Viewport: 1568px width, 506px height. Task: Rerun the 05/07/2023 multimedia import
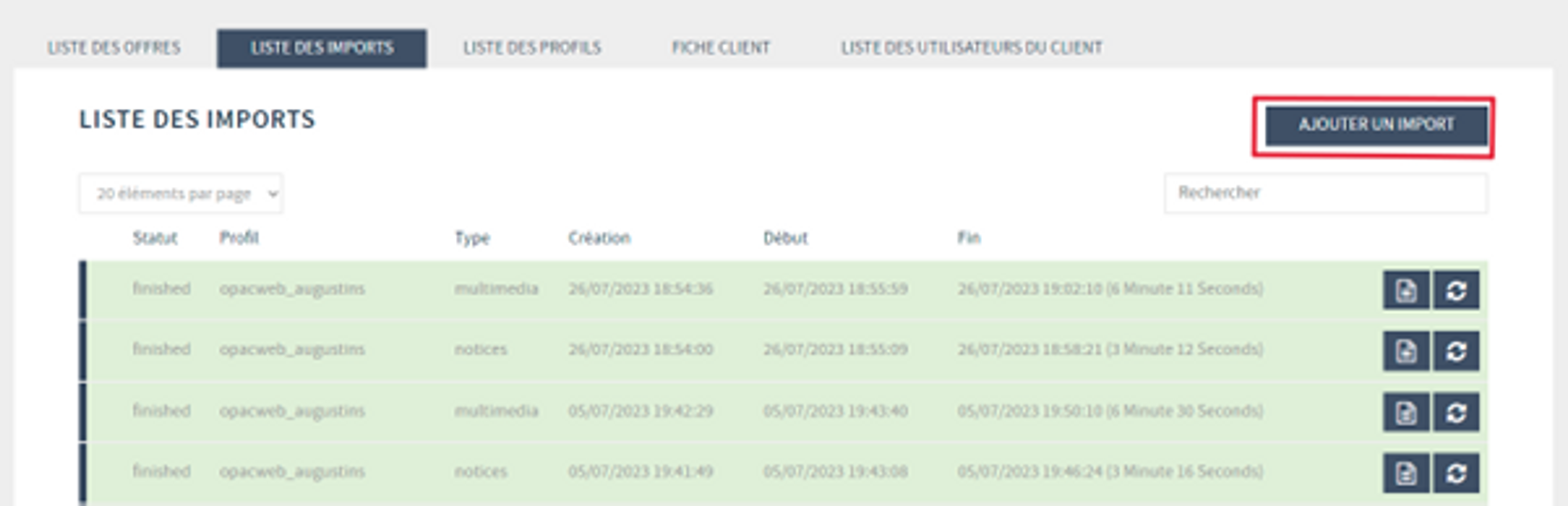1456,412
